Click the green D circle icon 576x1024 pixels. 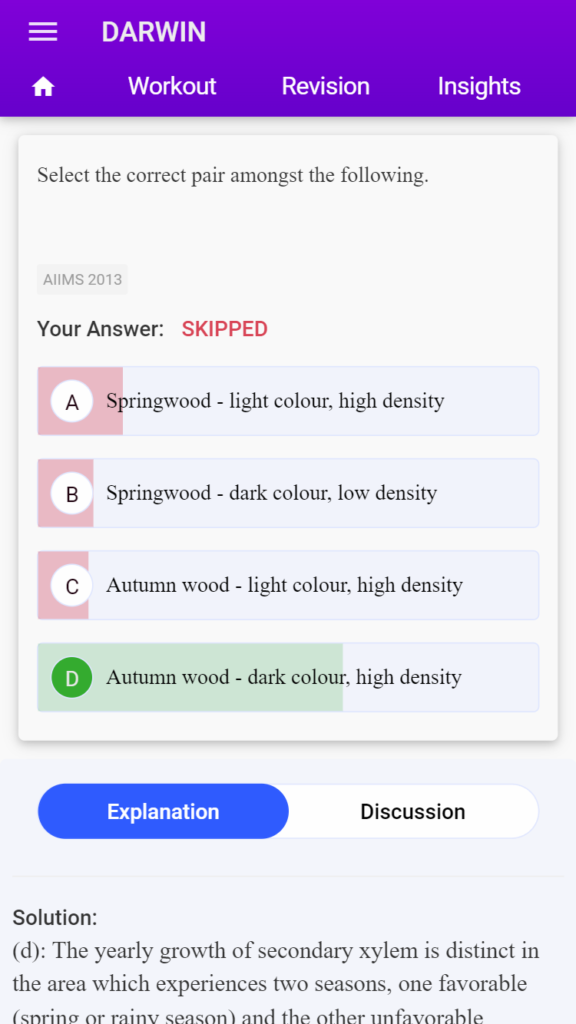[72, 677]
